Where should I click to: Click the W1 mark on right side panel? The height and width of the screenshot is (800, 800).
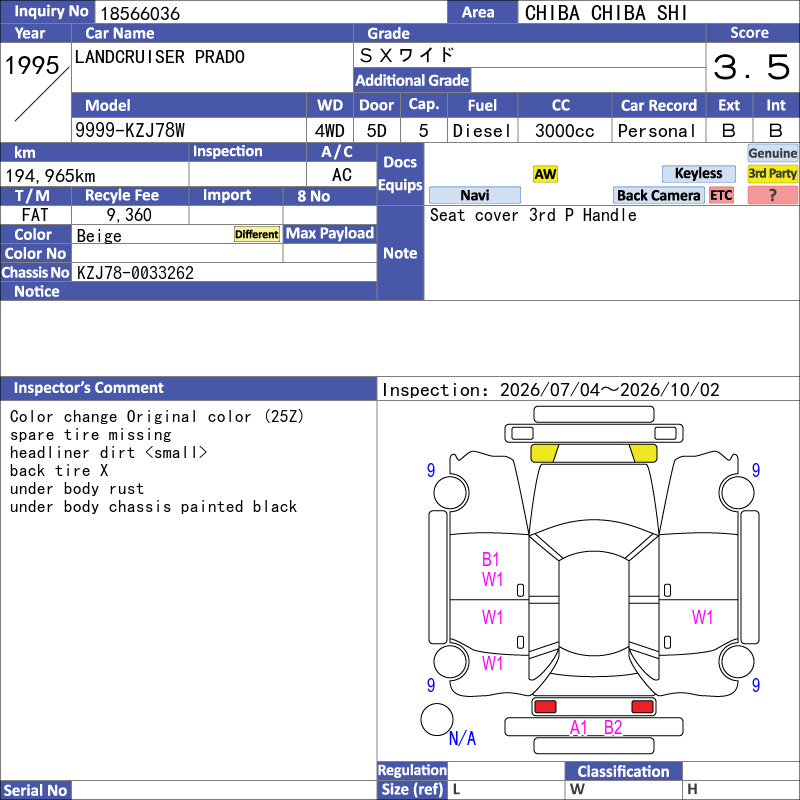pyautogui.click(x=703, y=617)
